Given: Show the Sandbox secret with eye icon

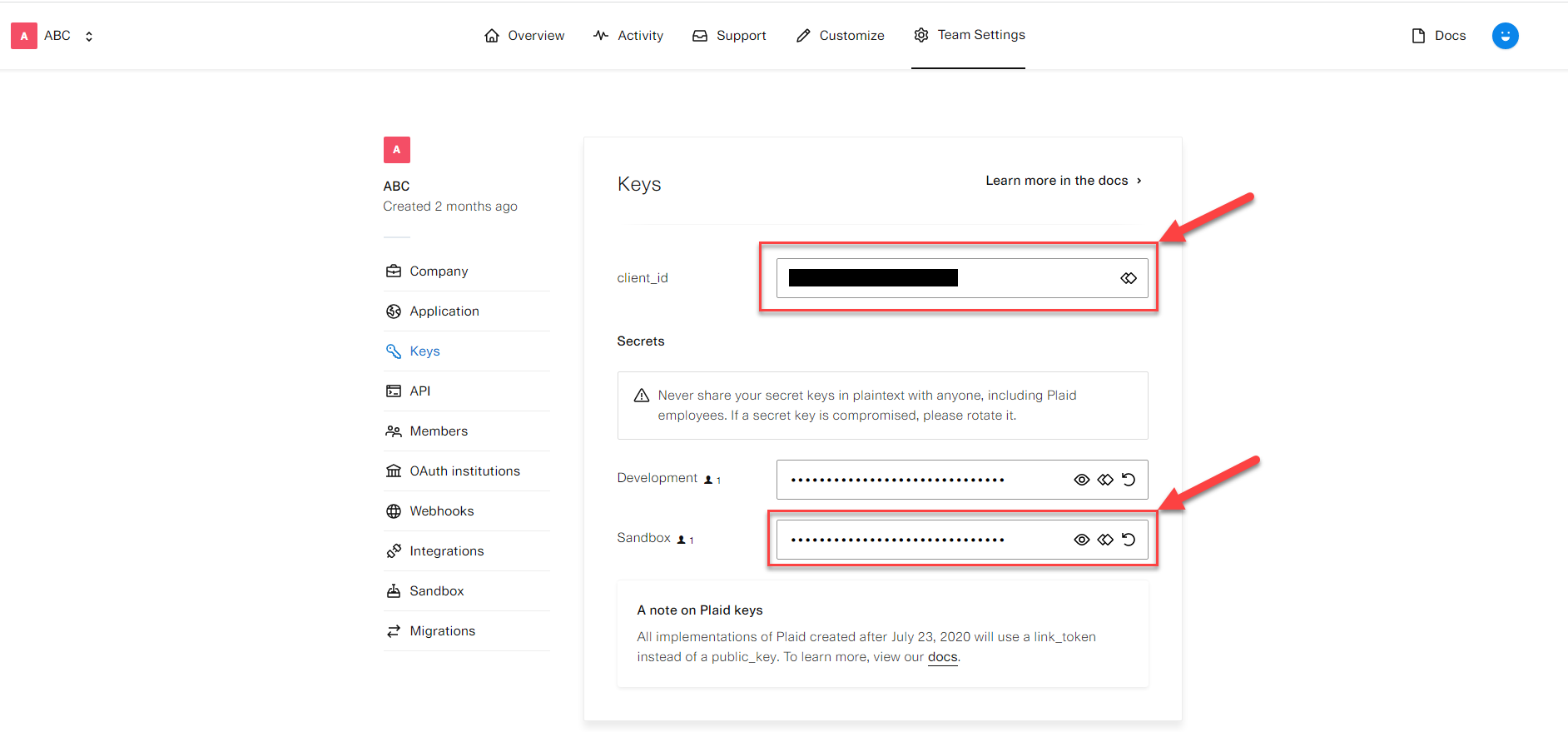Looking at the screenshot, I should tap(1081, 540).
